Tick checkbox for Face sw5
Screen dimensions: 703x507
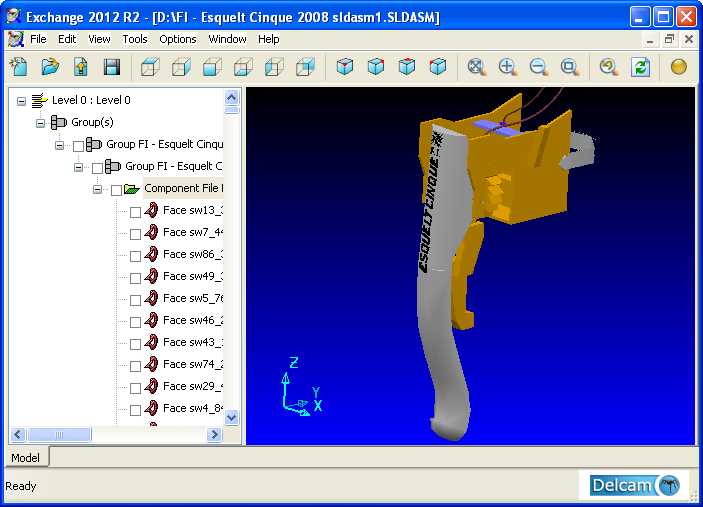[135, 299]
